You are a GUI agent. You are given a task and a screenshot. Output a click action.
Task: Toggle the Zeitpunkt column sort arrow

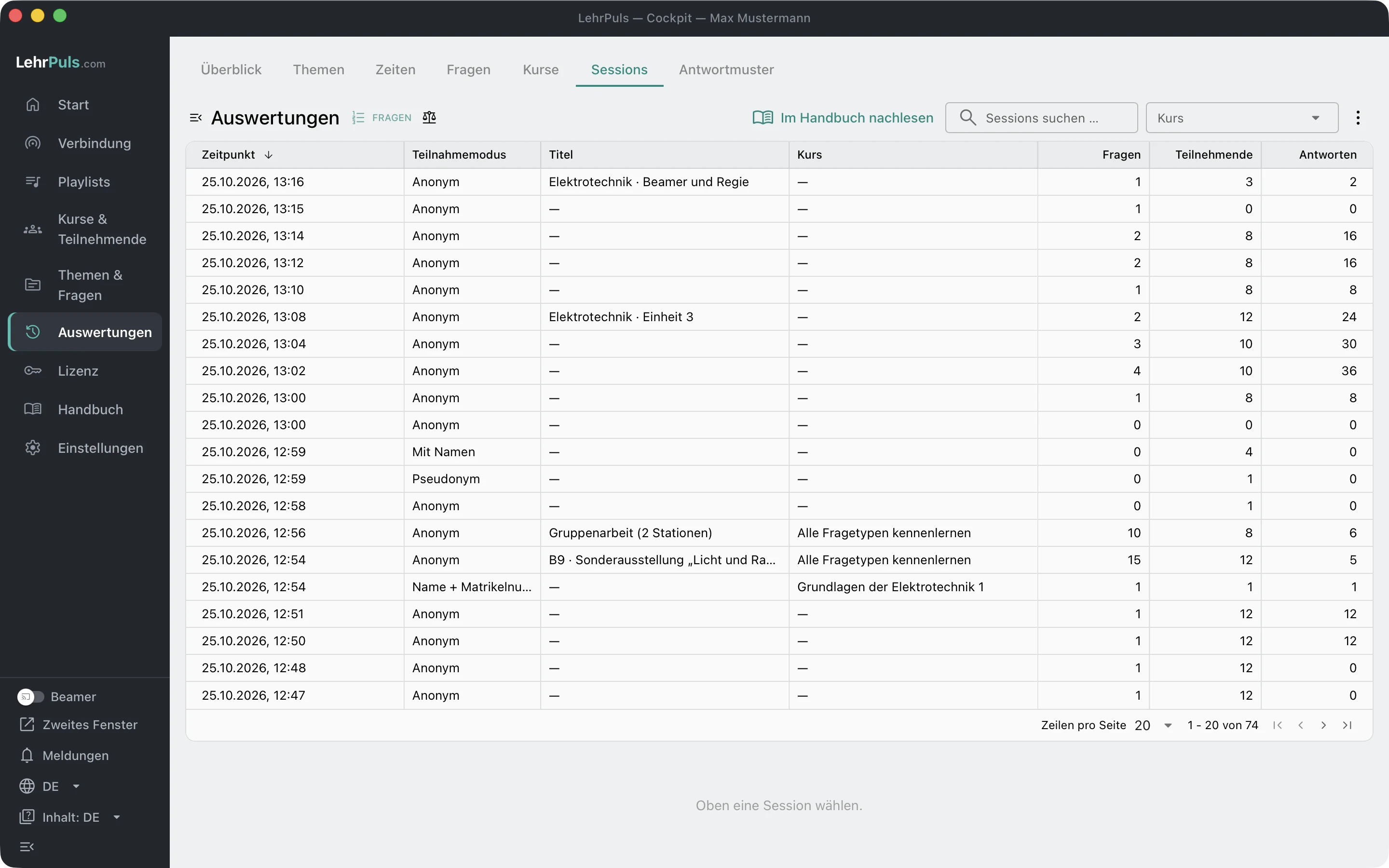coord(268,155)
